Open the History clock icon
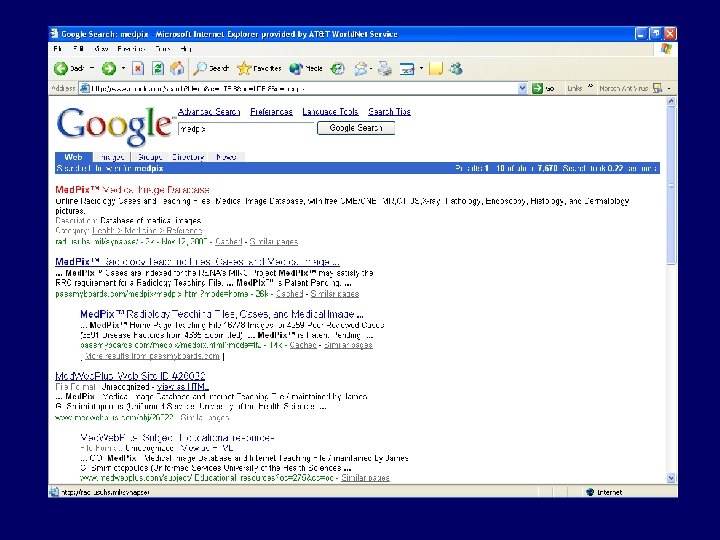This screenshot has height=540, width=720. pos(338,68)
